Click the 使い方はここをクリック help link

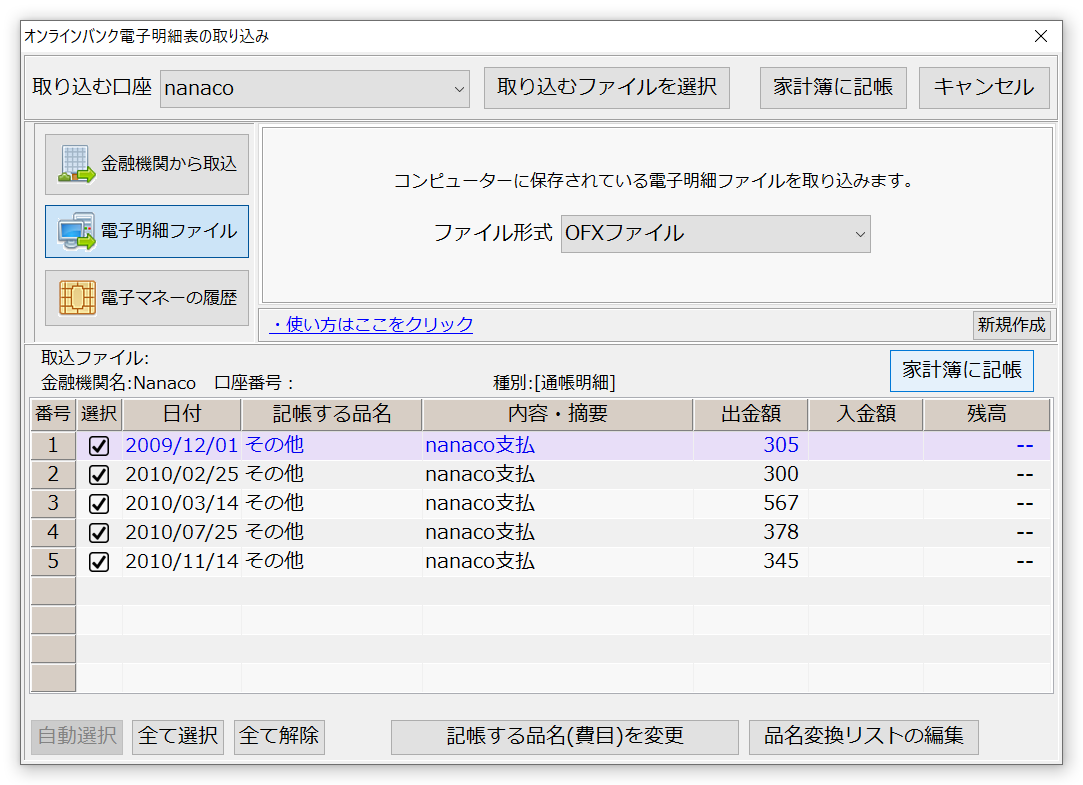pos(371,325)
